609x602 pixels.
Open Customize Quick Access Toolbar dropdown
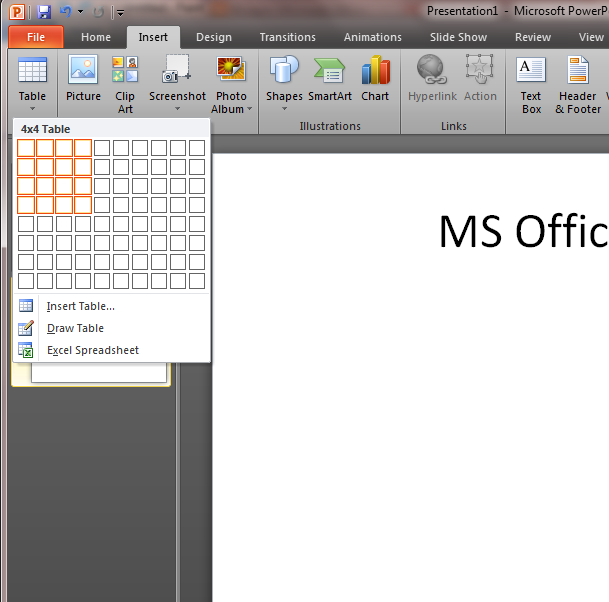[120, 13]
